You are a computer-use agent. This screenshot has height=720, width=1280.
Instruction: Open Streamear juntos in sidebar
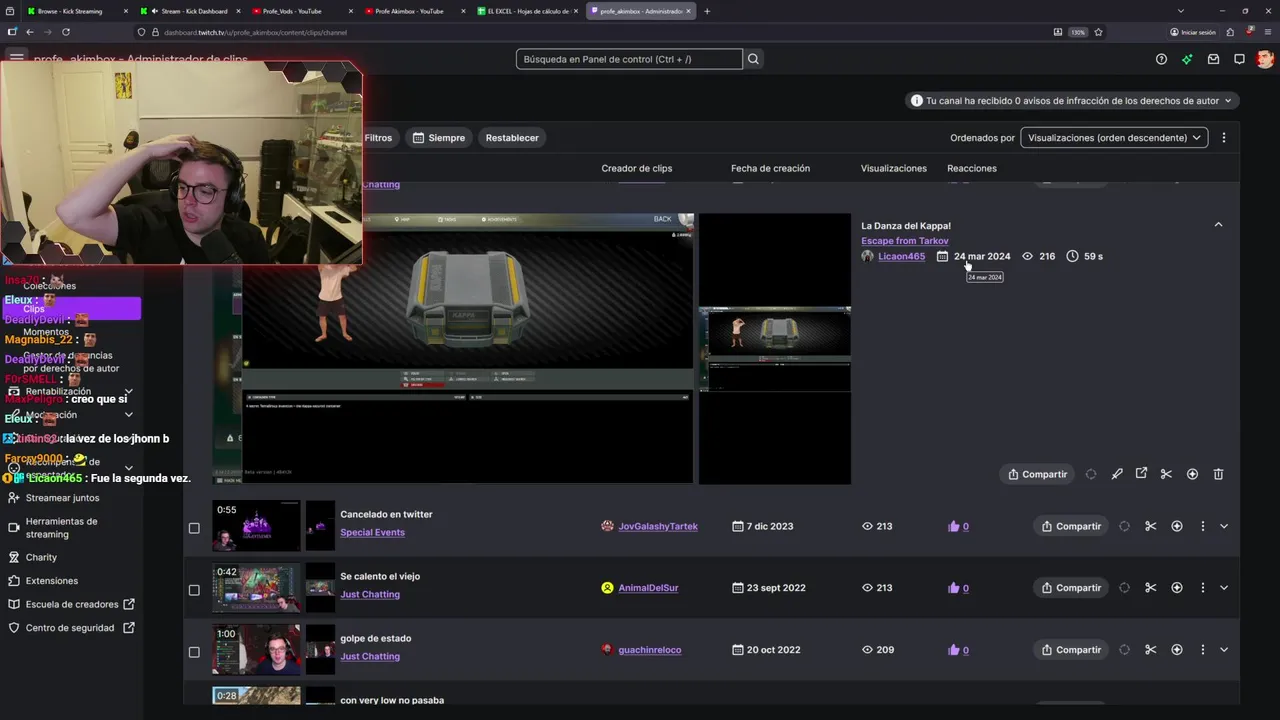(x=62, y=498)
